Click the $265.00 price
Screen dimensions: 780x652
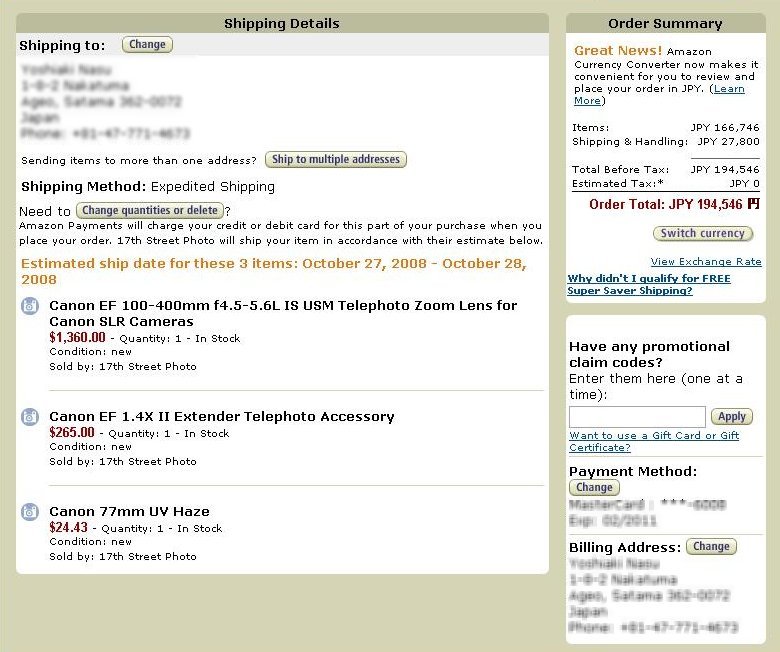pyautogui.click(x=72, y=432)
